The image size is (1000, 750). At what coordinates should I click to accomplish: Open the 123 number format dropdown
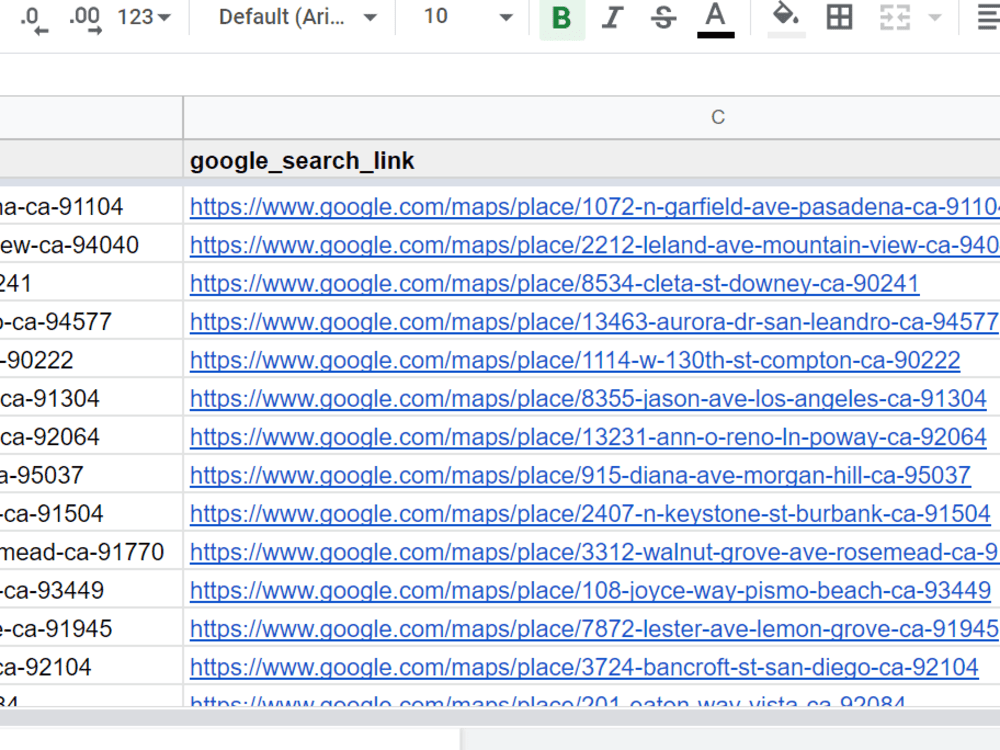[x=144, y=17]
